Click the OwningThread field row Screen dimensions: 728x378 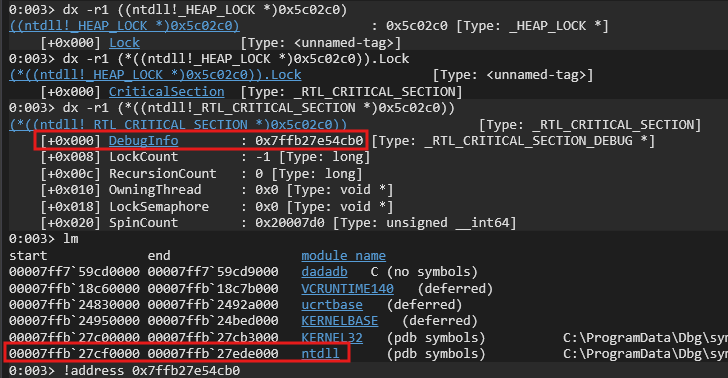pyautogui.click(x=216, y=190)
